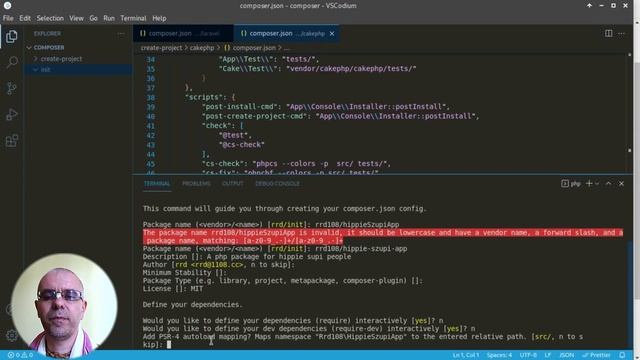Screen dimensions: 640x360
Task: Open the Run menu
Action: click(x=109, y=18)
